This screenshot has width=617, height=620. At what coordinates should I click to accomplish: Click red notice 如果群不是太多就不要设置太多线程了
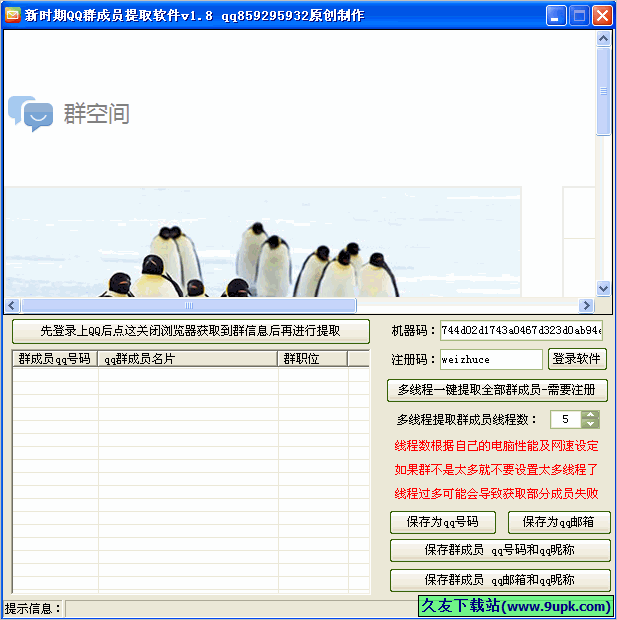click(496, 470)
